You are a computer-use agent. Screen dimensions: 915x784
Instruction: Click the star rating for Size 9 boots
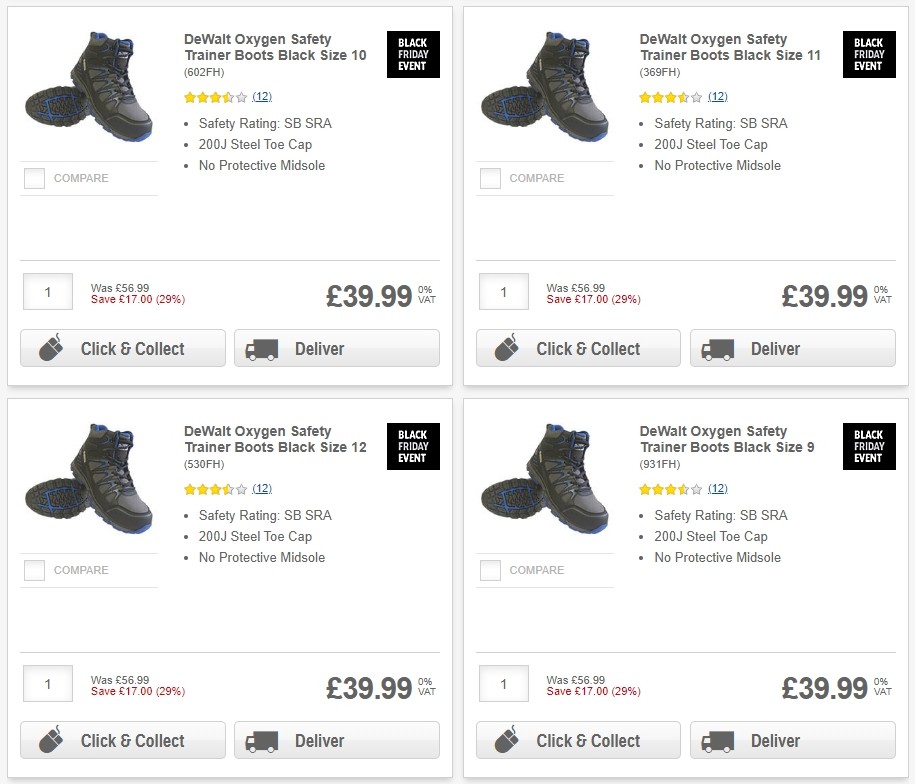(x=671, y=489)
